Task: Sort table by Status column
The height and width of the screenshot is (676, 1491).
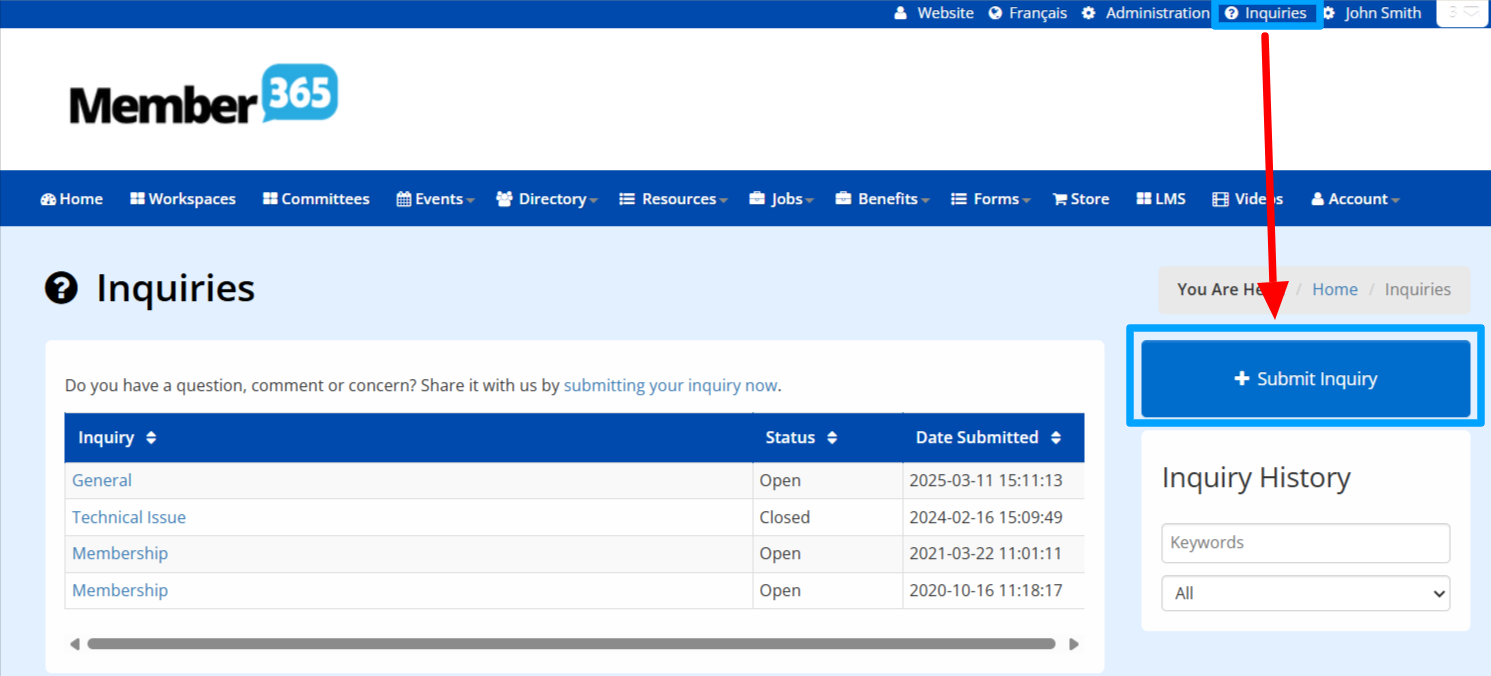Action: 801,438
